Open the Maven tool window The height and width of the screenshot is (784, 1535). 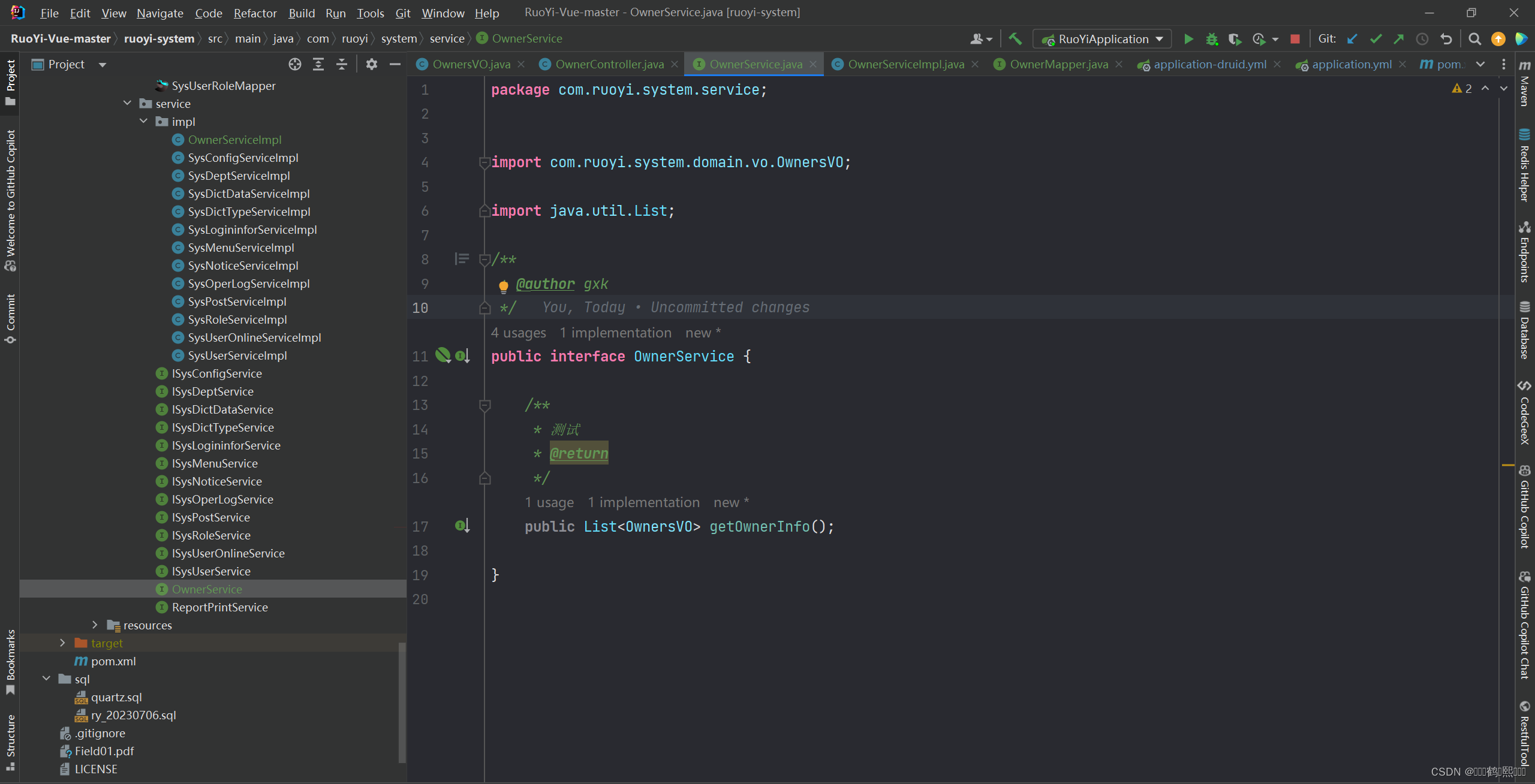(x=1525, y=84)
